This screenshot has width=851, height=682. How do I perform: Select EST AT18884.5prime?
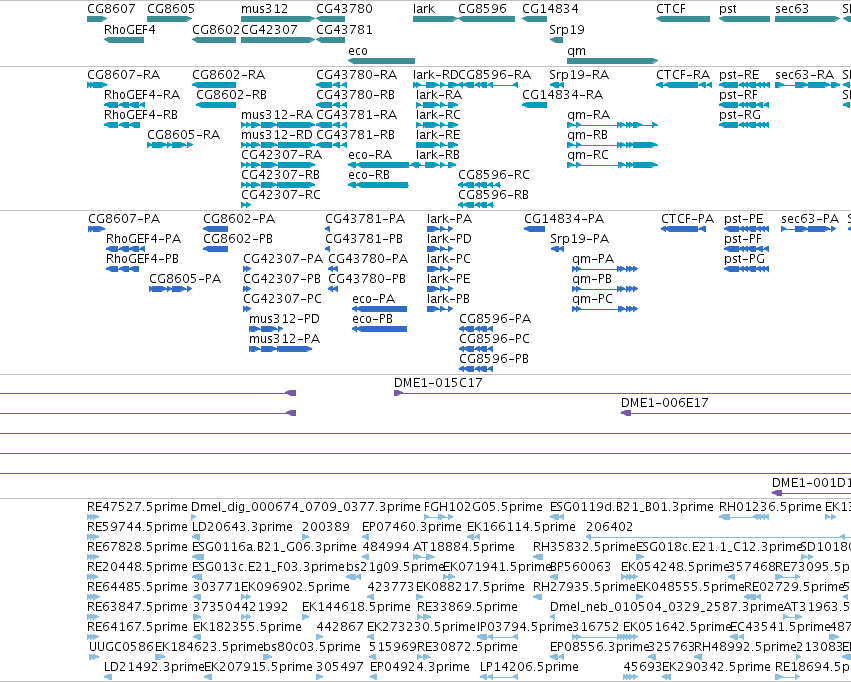coord(423,557)
